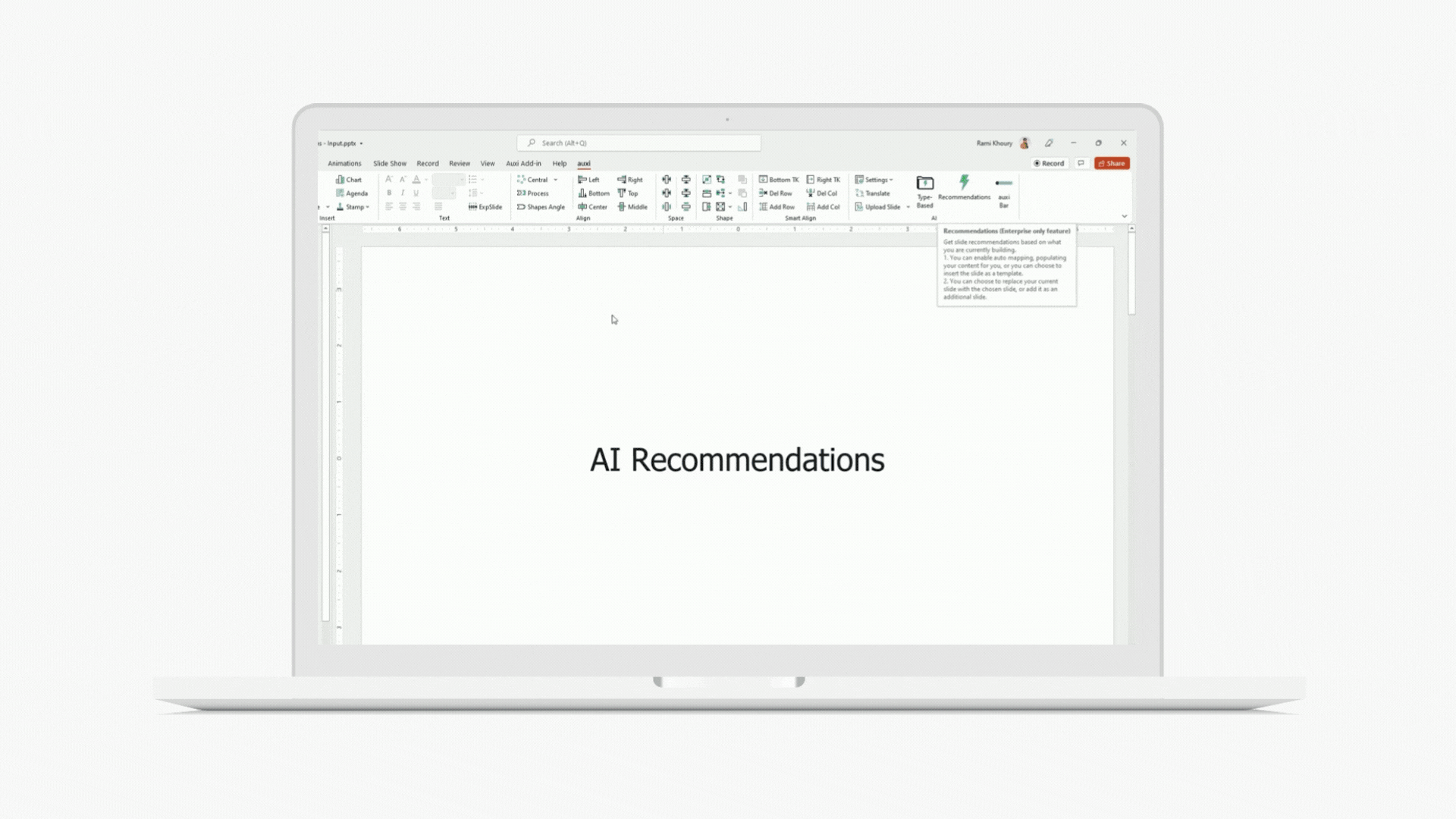1456x819 pixels.
Task: Expand the Upload Slide dropdown arrow
Action: pos(908,207)
